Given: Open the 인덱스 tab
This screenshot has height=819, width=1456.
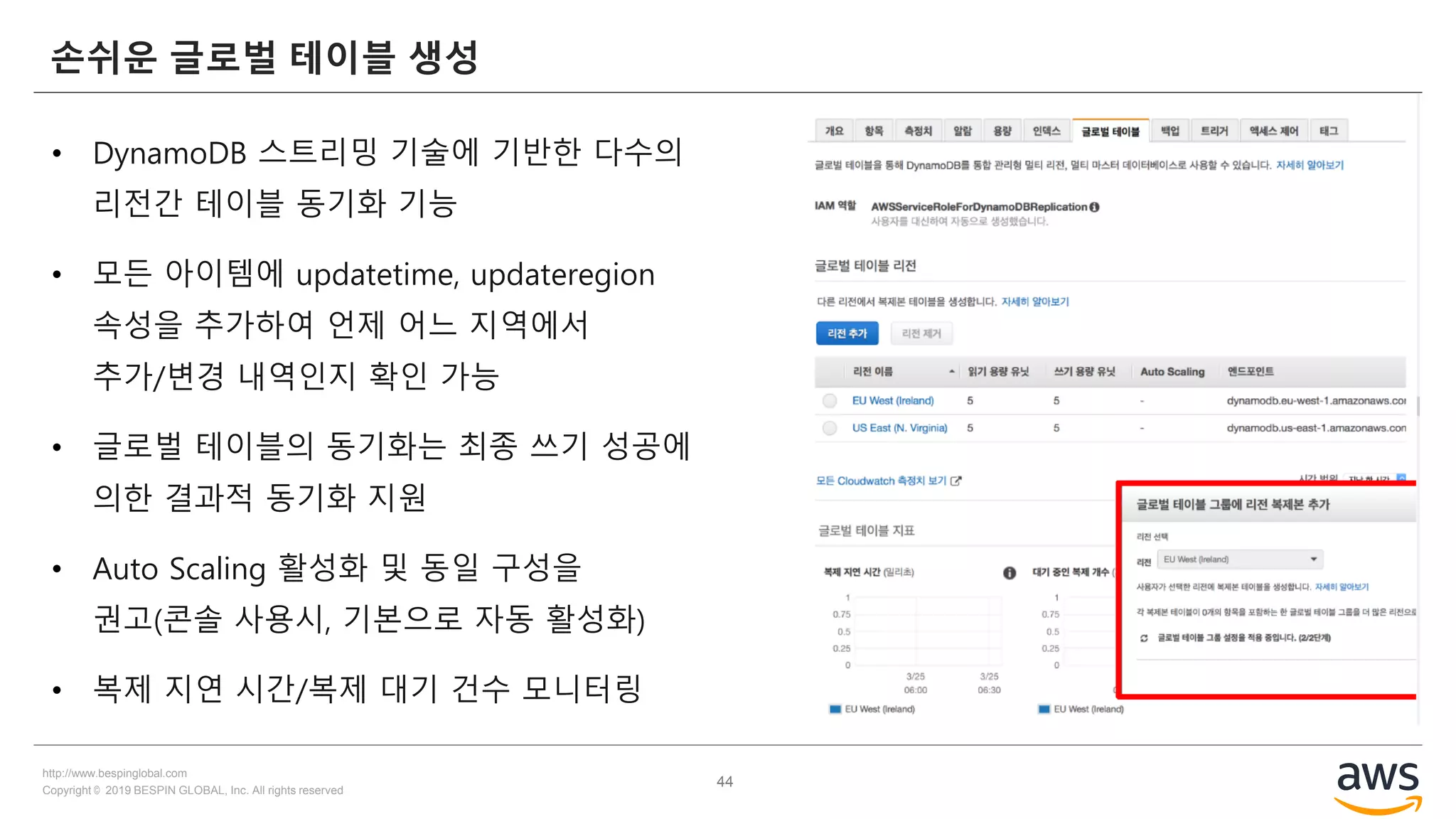Looking at the screenshot, I should 1046,131.
